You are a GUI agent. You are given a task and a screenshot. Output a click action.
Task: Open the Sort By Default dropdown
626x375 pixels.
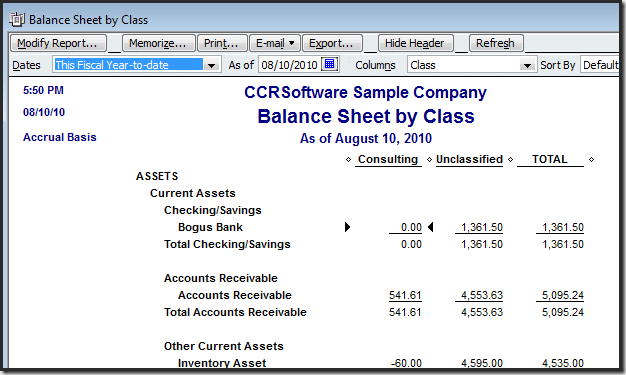point(601,65)
